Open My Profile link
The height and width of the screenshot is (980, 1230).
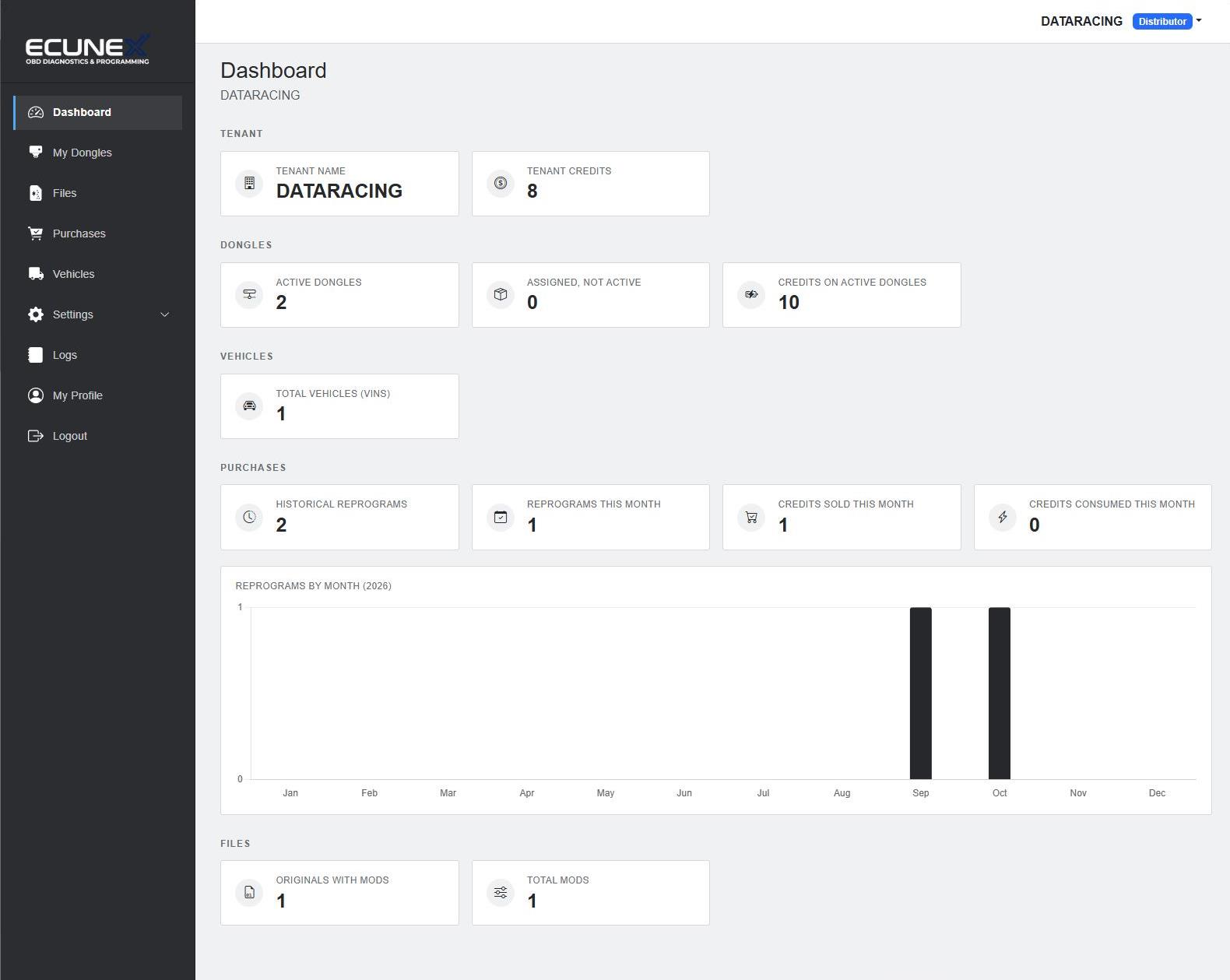click(x=98, y=395)
